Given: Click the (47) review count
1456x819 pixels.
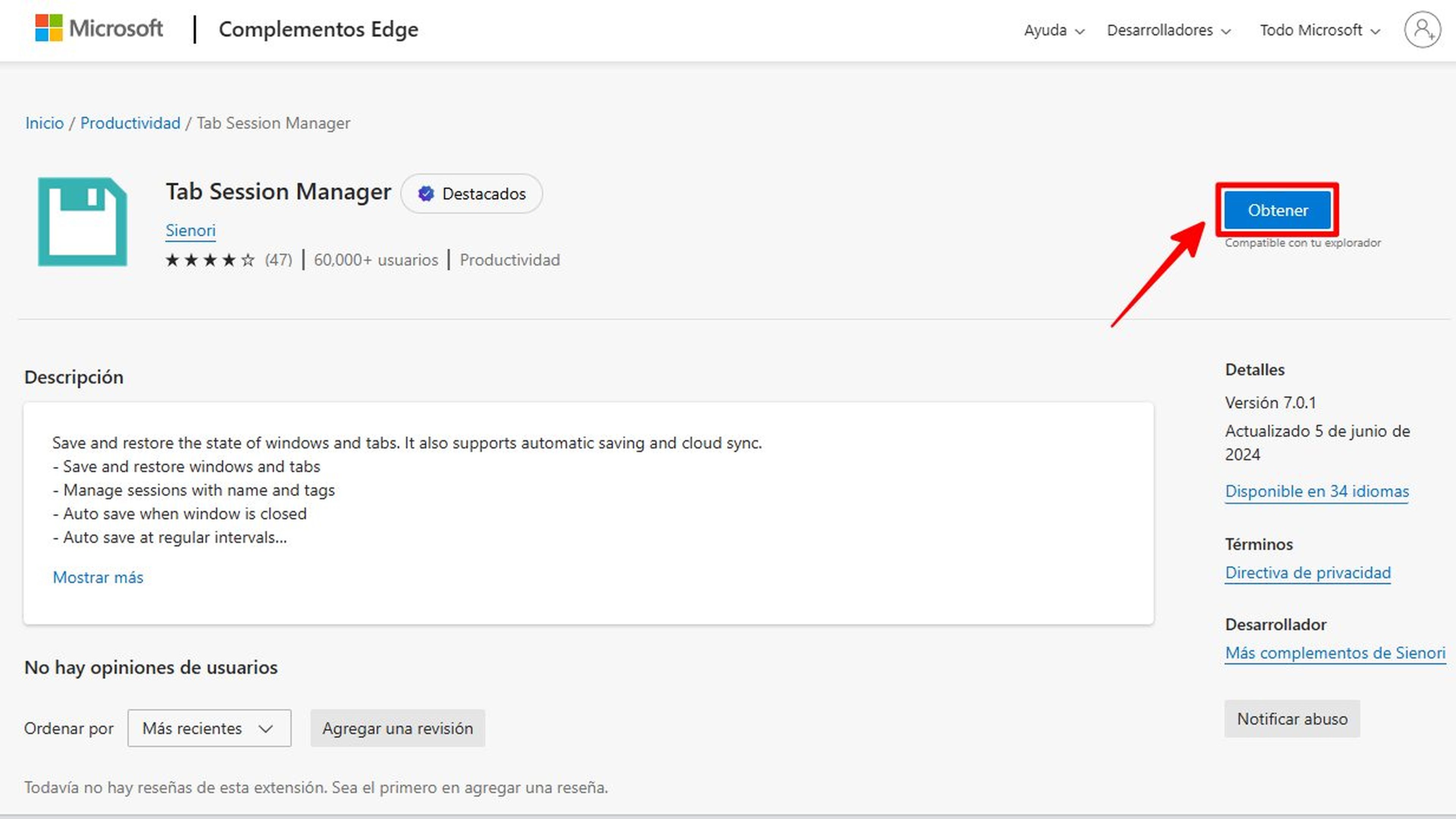Looking at the screenshot, I should (279, 260).
